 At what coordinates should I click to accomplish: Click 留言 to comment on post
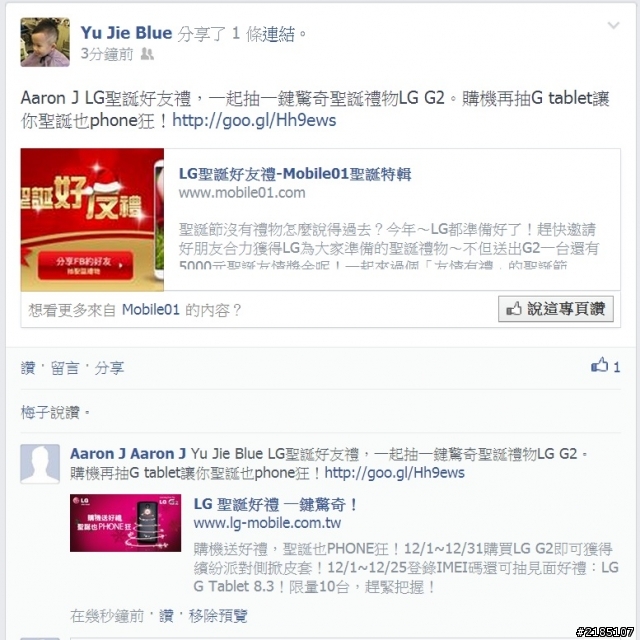(x=64, y=368)
